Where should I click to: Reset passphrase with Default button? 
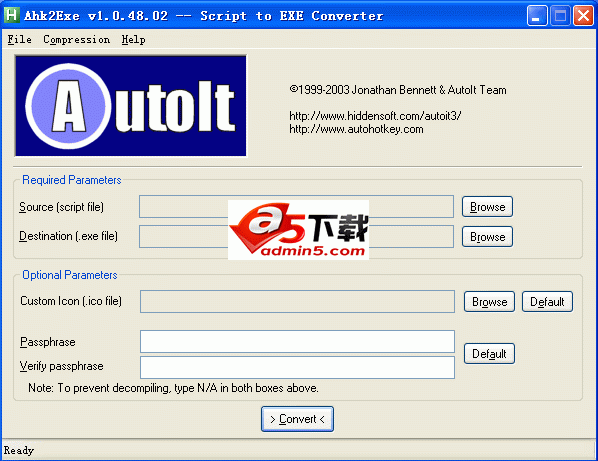click(x=489, y=353)
